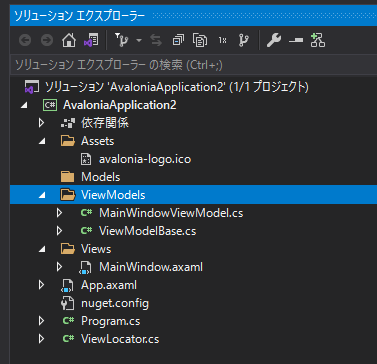This screenshot has width=377, height=364.
Task: Toggle the preview selected items icon
Action: click(296, 40)
